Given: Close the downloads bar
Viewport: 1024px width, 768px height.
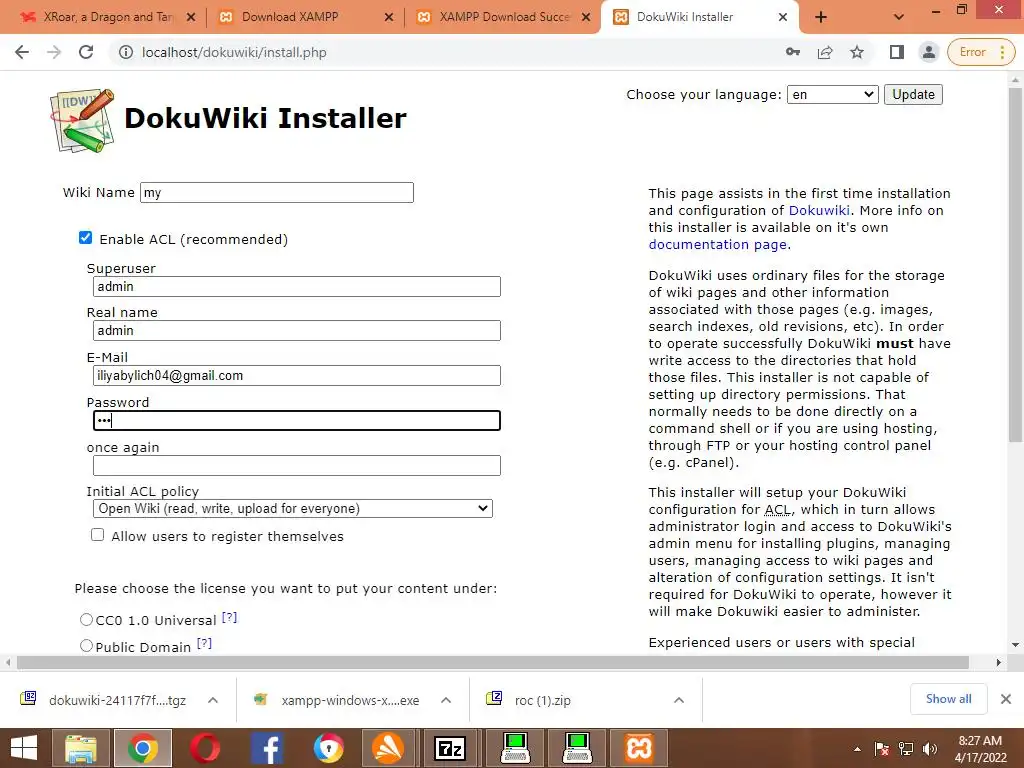Looking at the screenshot, I should coord(1006,699).
